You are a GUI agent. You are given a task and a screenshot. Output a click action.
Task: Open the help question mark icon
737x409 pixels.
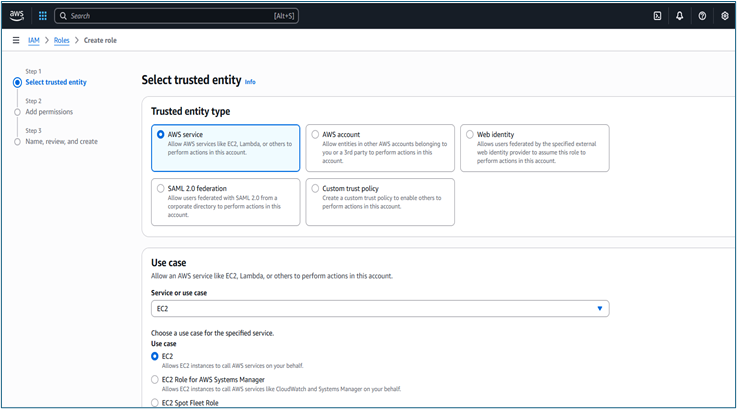click(702, 16)
